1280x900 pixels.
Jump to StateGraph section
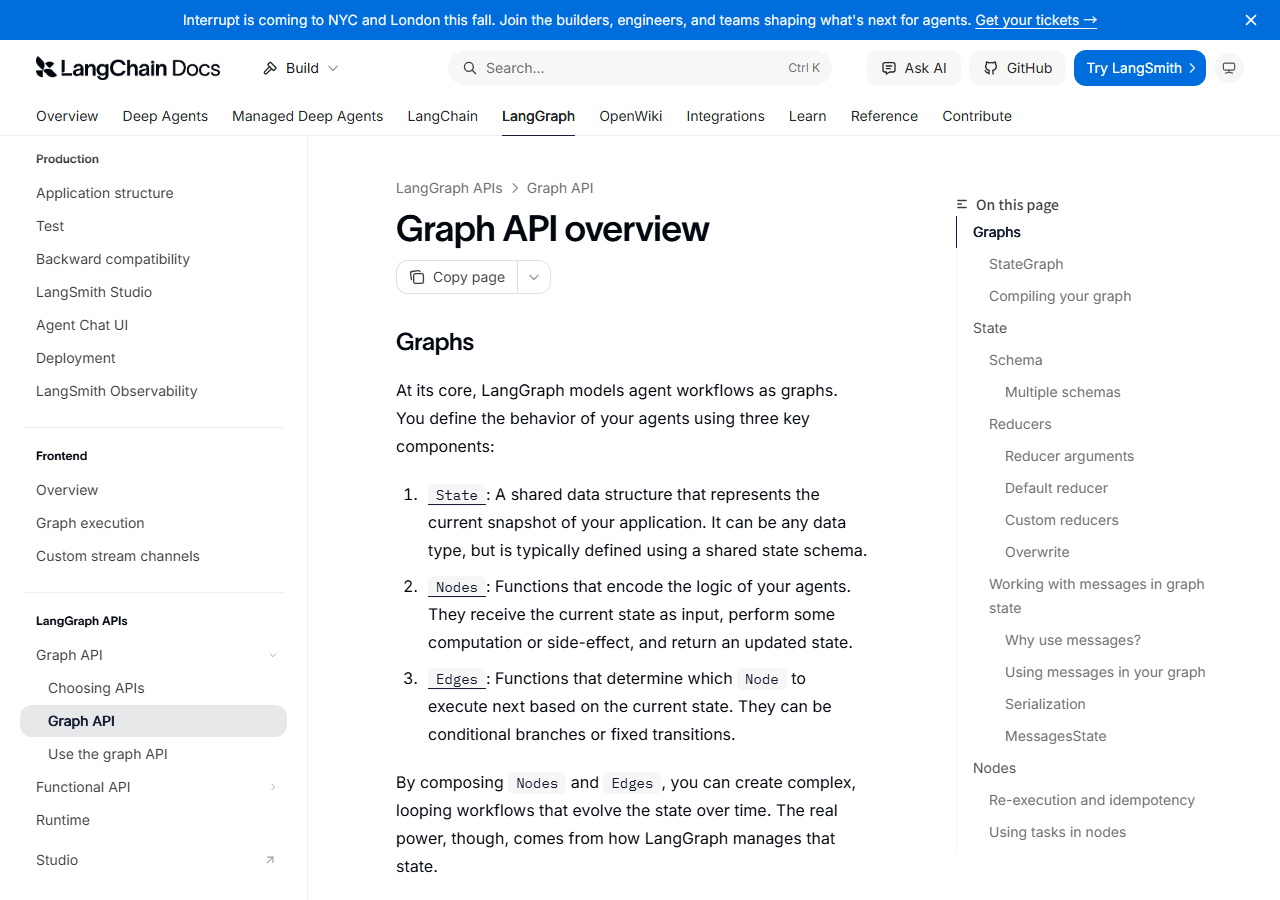(x=1026, y=264)
